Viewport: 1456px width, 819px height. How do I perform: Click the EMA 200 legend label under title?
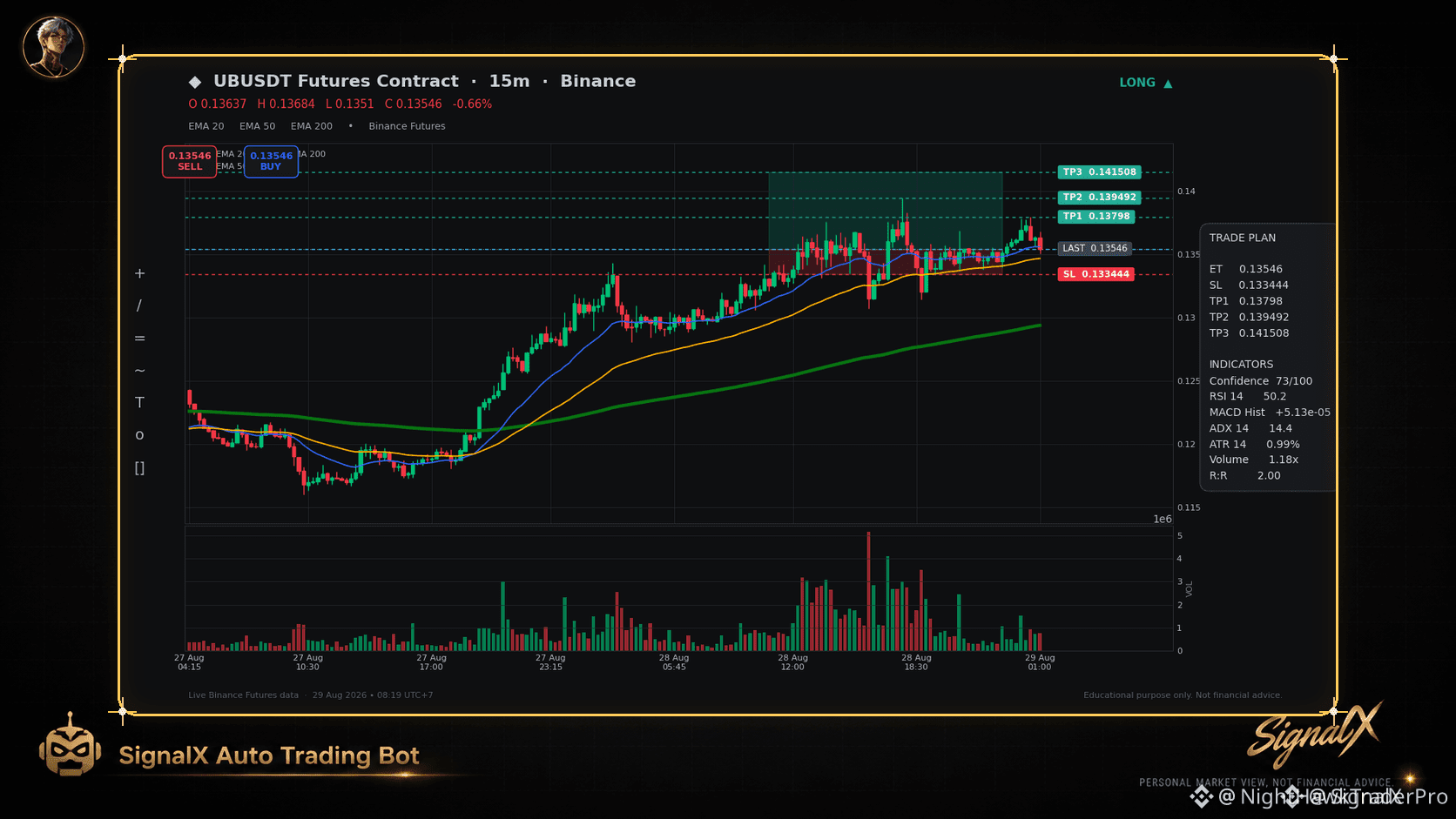coord(312,126)
